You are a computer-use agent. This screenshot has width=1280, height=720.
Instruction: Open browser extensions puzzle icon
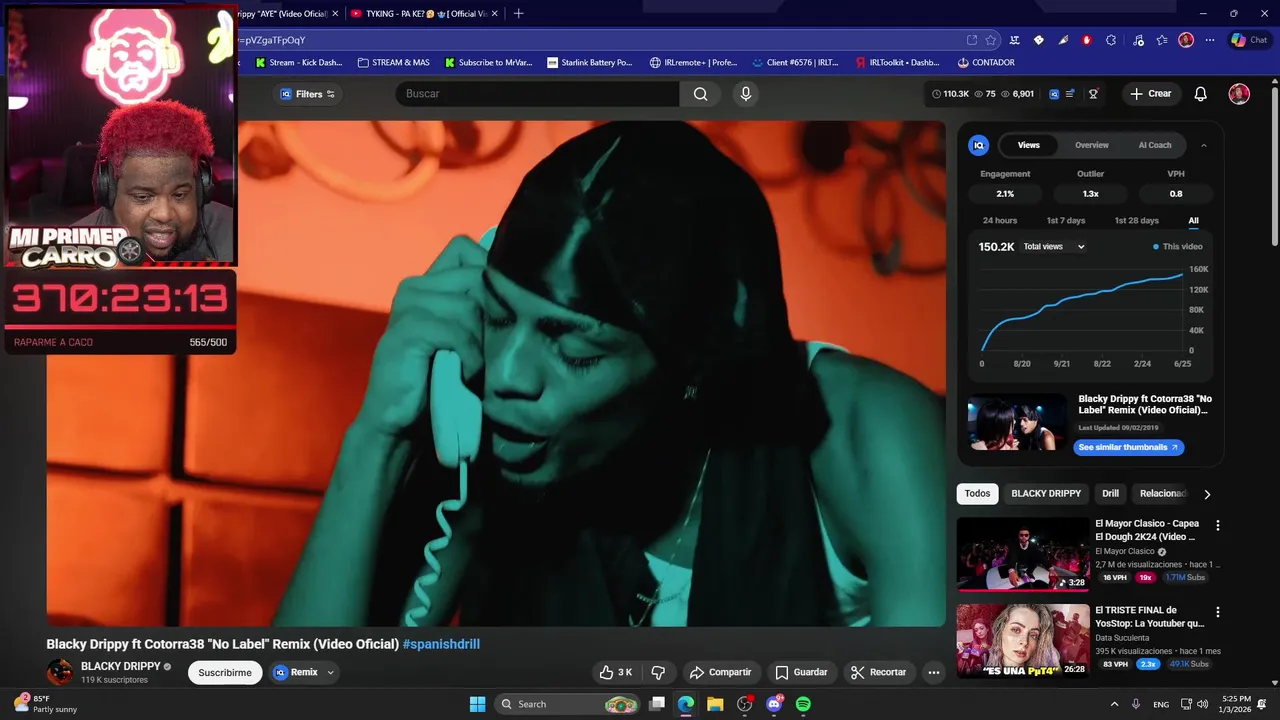tap(1111, 40)
